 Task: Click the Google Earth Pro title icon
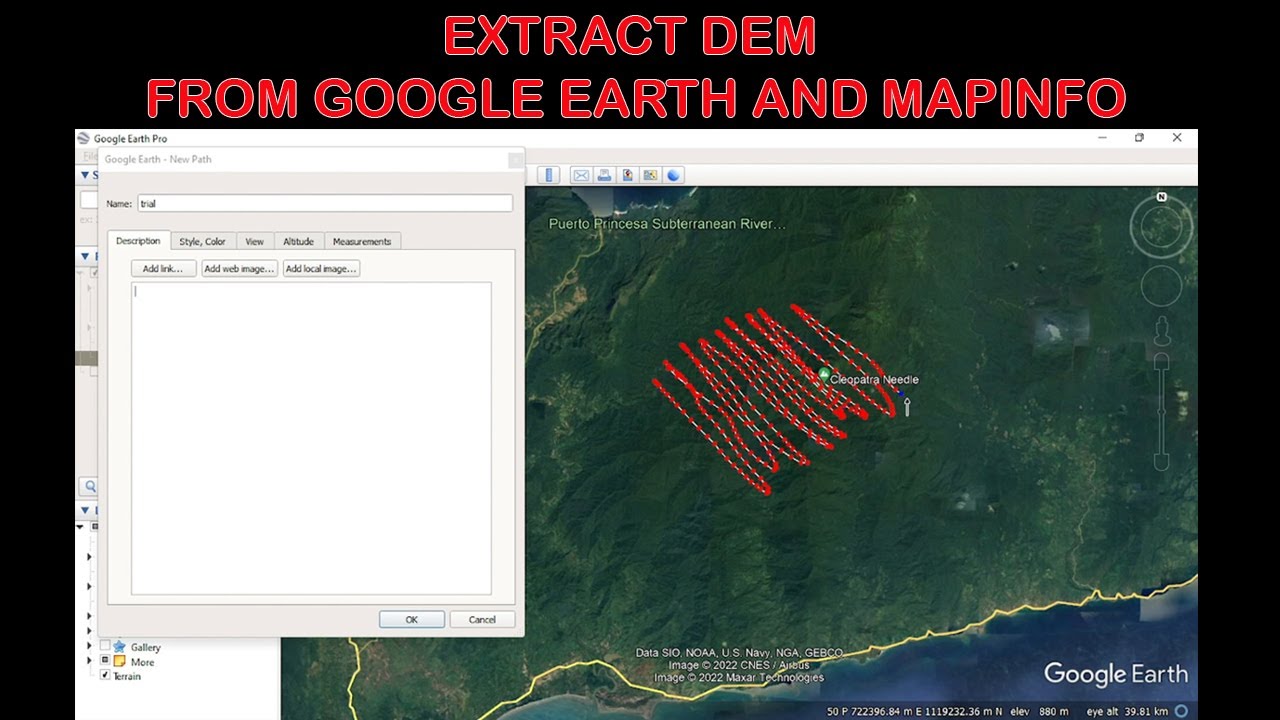point(84,139)
